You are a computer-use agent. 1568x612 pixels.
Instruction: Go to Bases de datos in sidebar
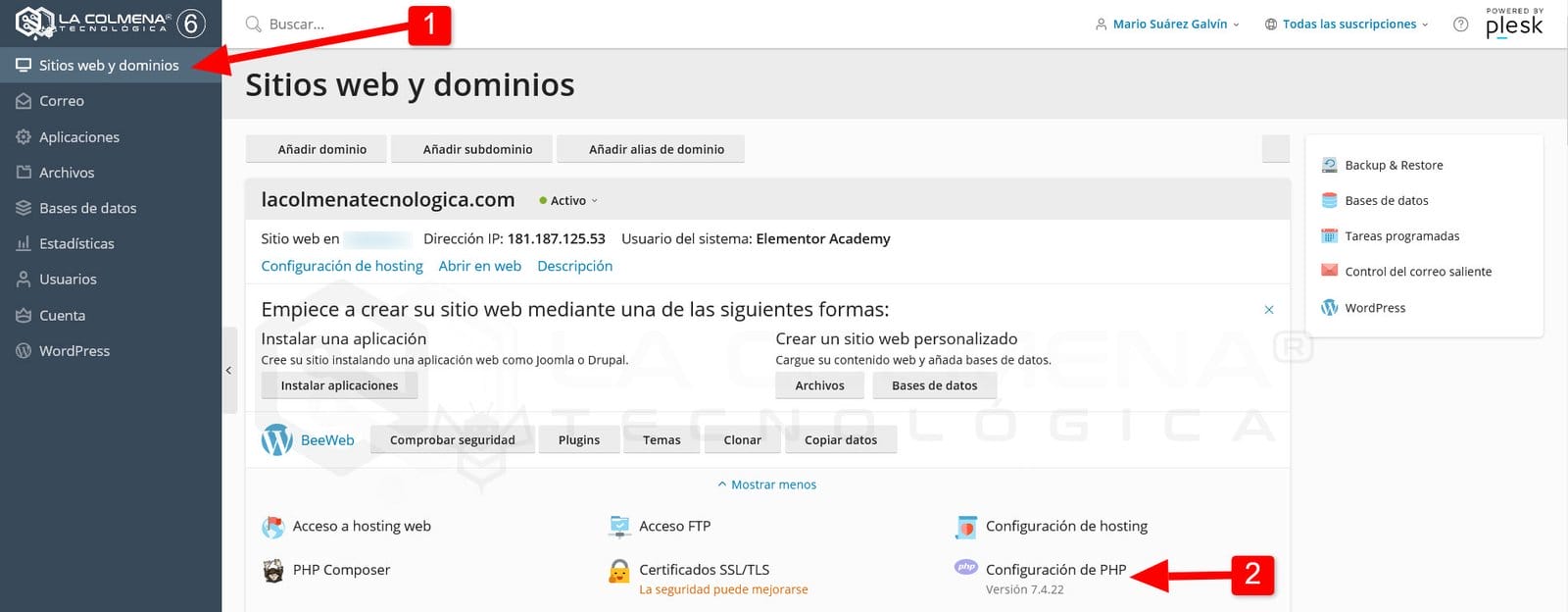[87, 208]
